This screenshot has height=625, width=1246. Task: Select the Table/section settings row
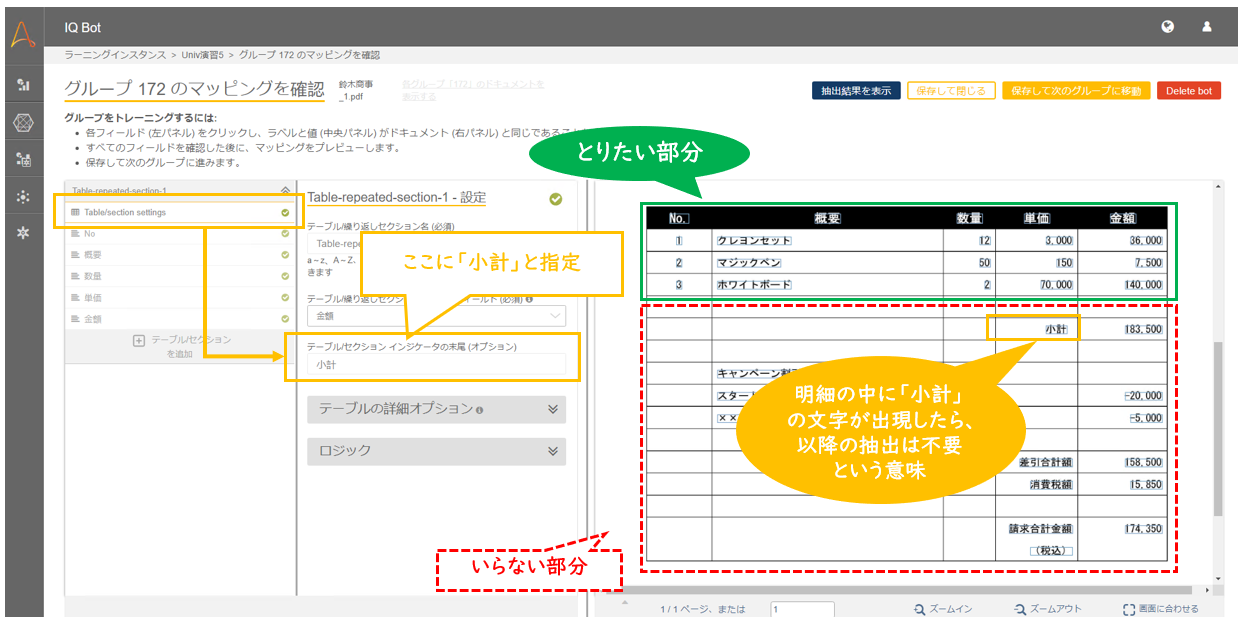click(x=180, y=212)
